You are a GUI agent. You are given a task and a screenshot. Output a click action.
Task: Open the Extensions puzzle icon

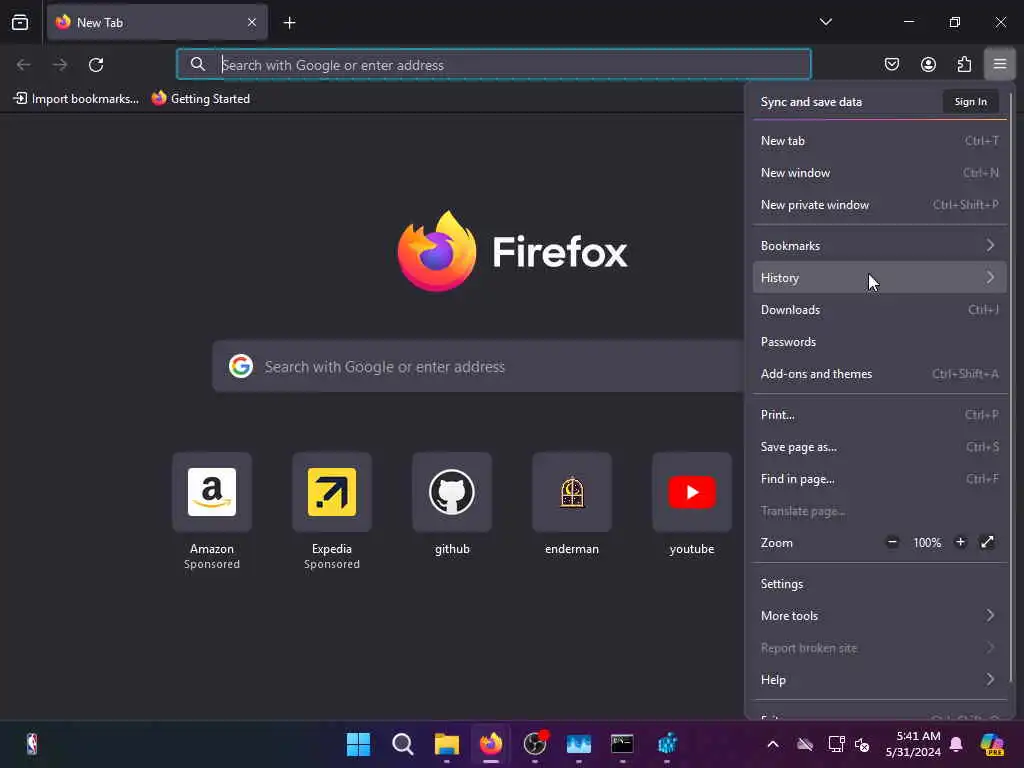point(964,64)
